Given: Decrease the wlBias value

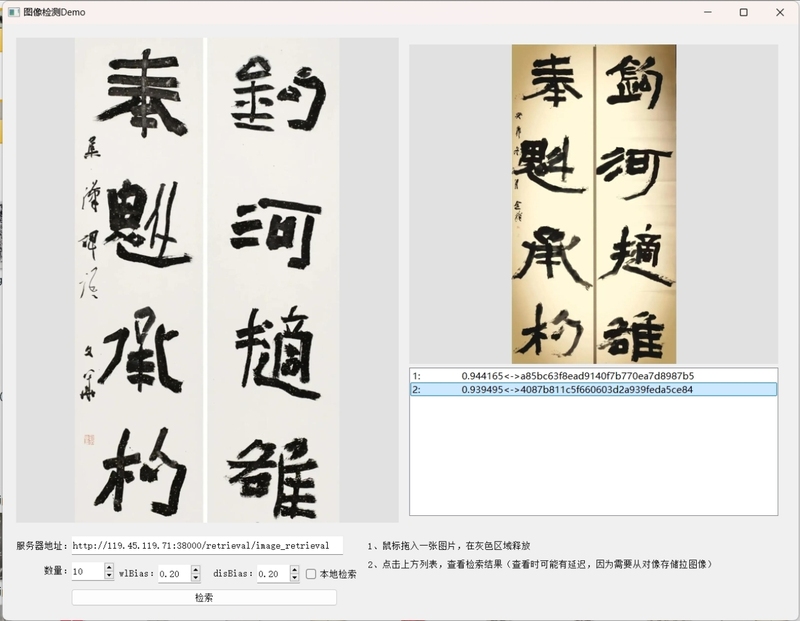Looking at the screenshot, I should 196,578.
